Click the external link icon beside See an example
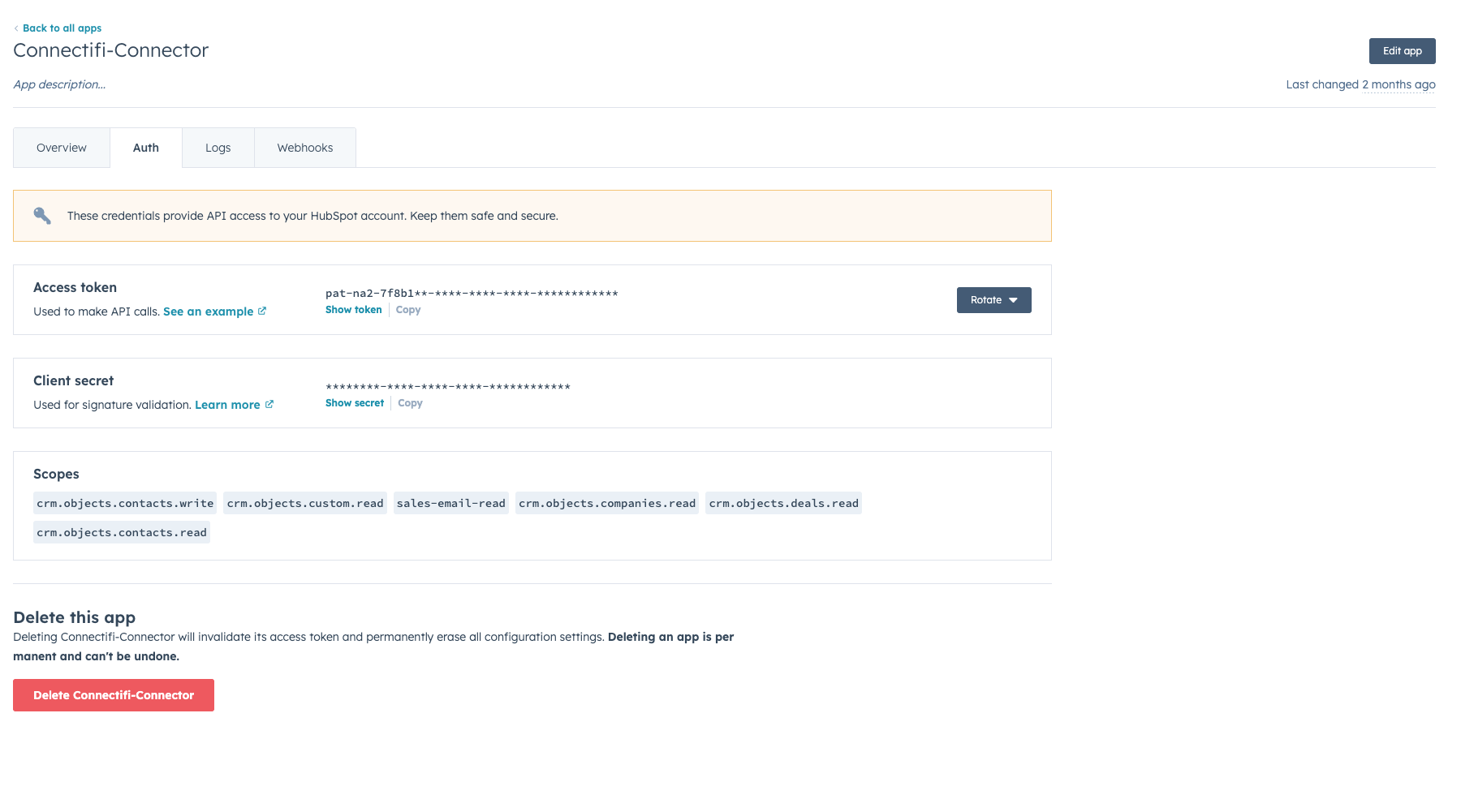1461x812 pixels. coord(262,311)
